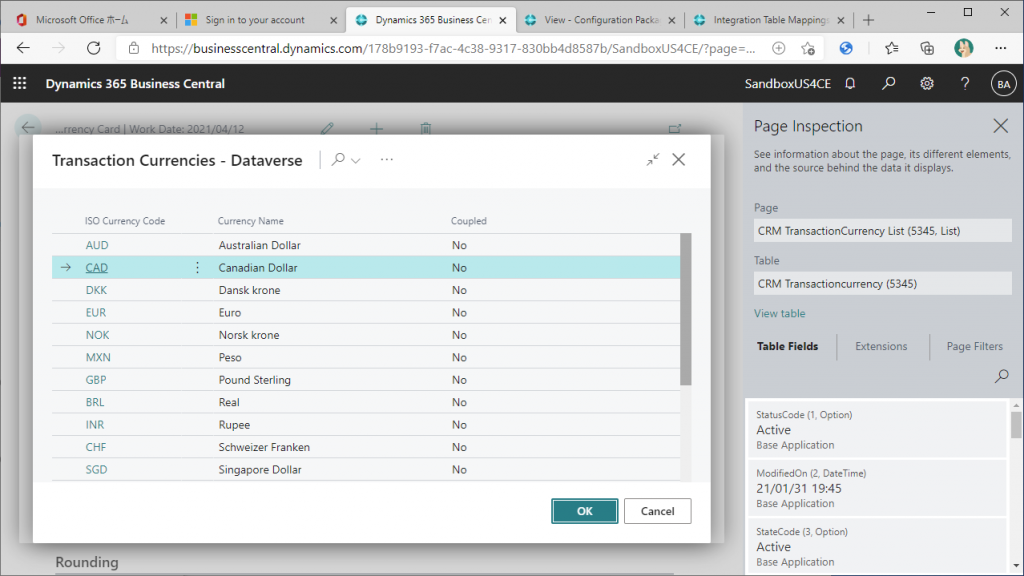Open the app launcher waffle menu
Screen dimensions: 1024x576
(20, 84)
